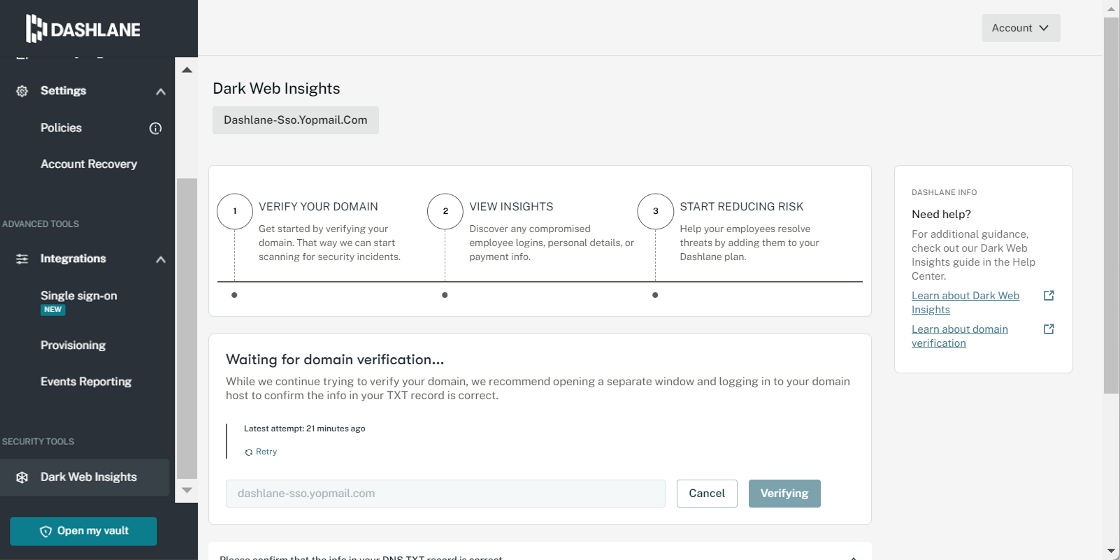Click the Policies info icon
1120x560 pixels.
[x=155, y=129]
